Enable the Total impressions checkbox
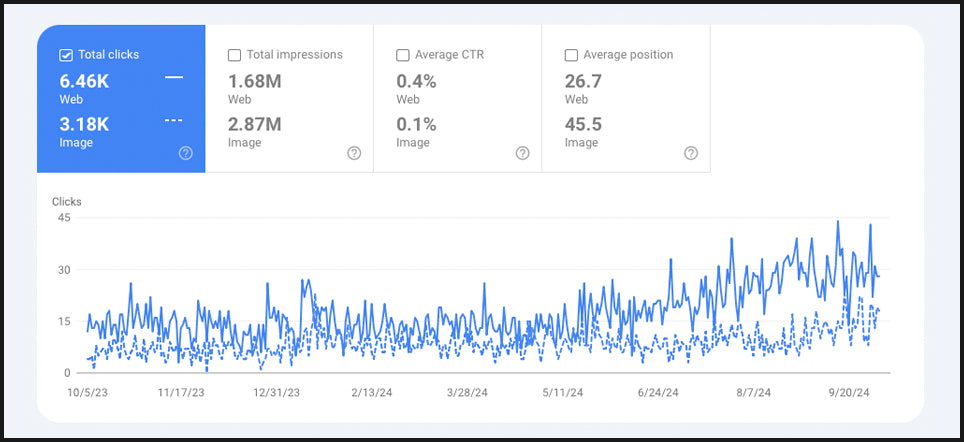Screen dimensions: 964x442 coord(234,55)
